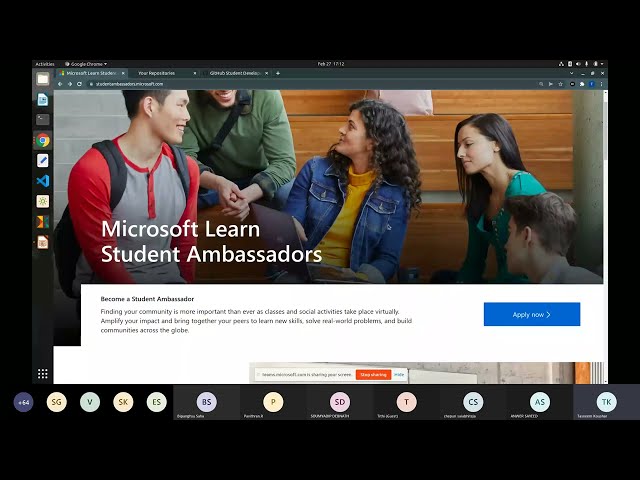Select participant avatar V
The height and width of the screenshot is (480, 640).
[90, 402]
